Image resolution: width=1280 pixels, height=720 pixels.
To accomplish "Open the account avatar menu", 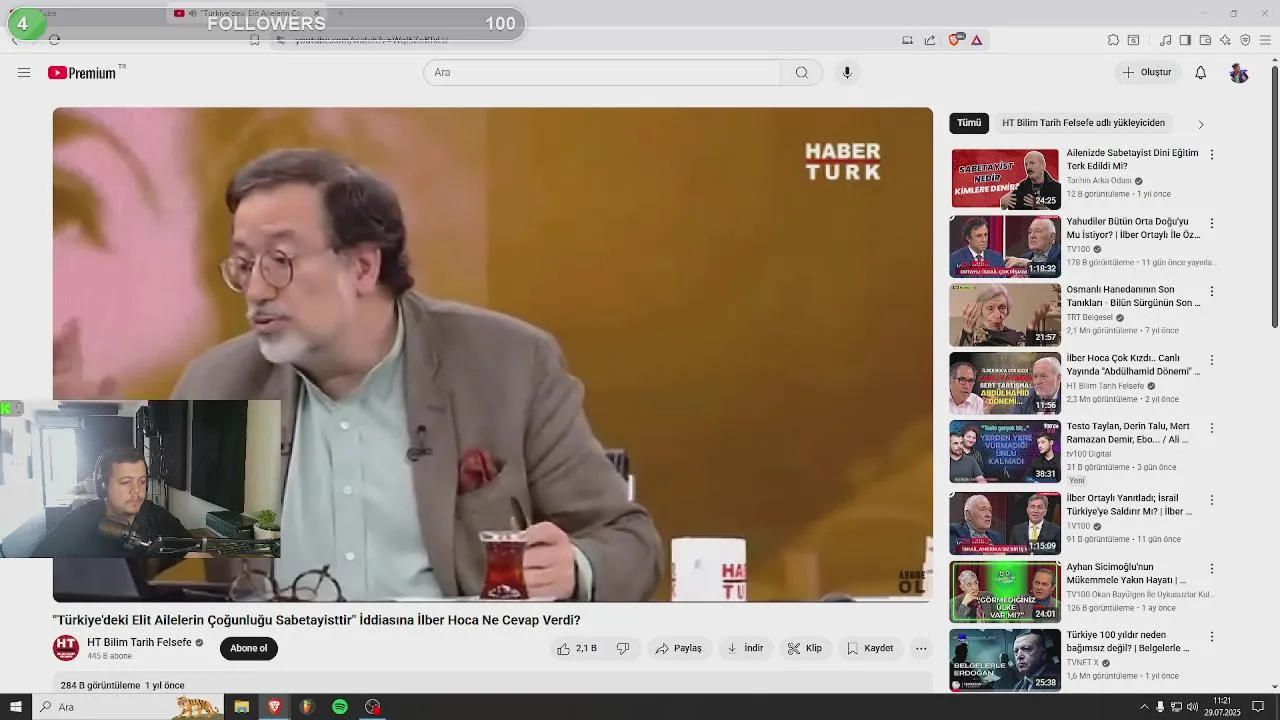I will [x=1239, y=72].
